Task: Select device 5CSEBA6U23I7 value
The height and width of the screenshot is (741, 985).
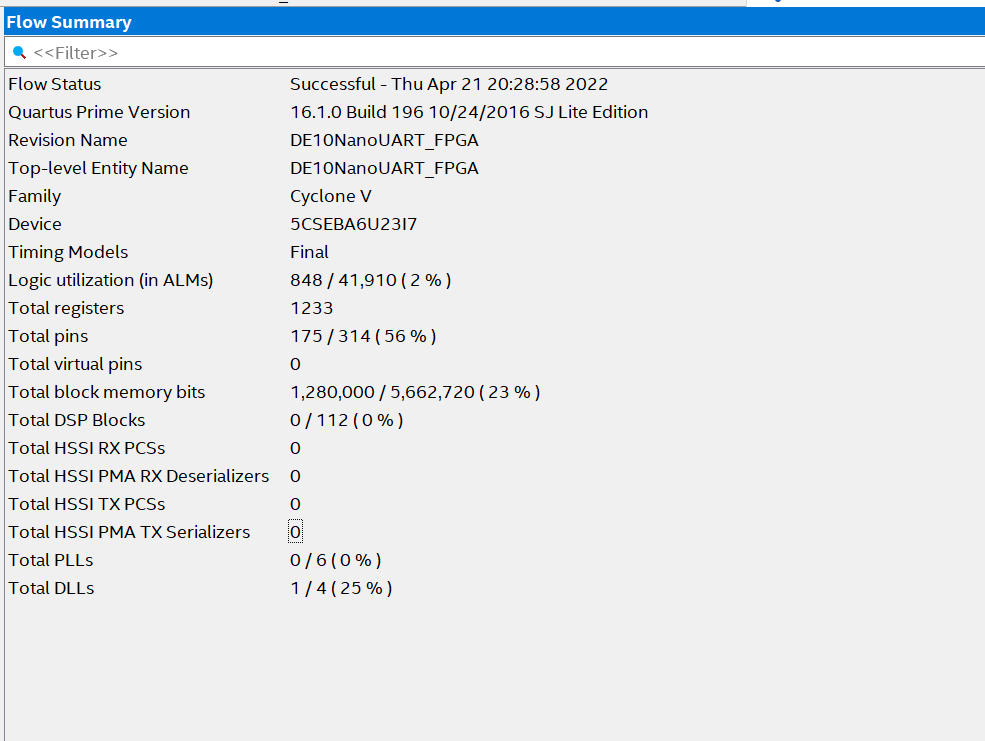Action: click(x=353, y=224)
